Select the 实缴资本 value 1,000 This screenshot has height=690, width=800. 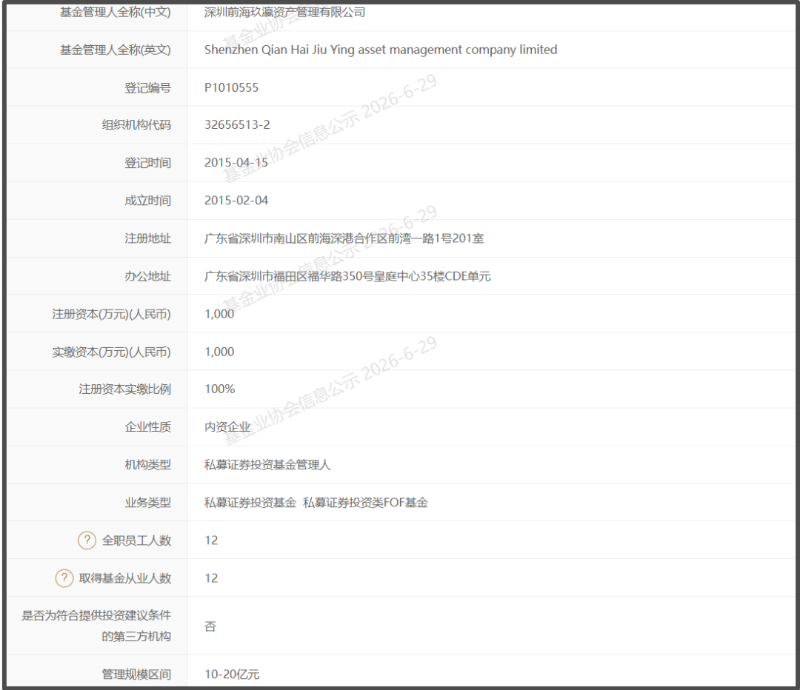click(219, 352)
